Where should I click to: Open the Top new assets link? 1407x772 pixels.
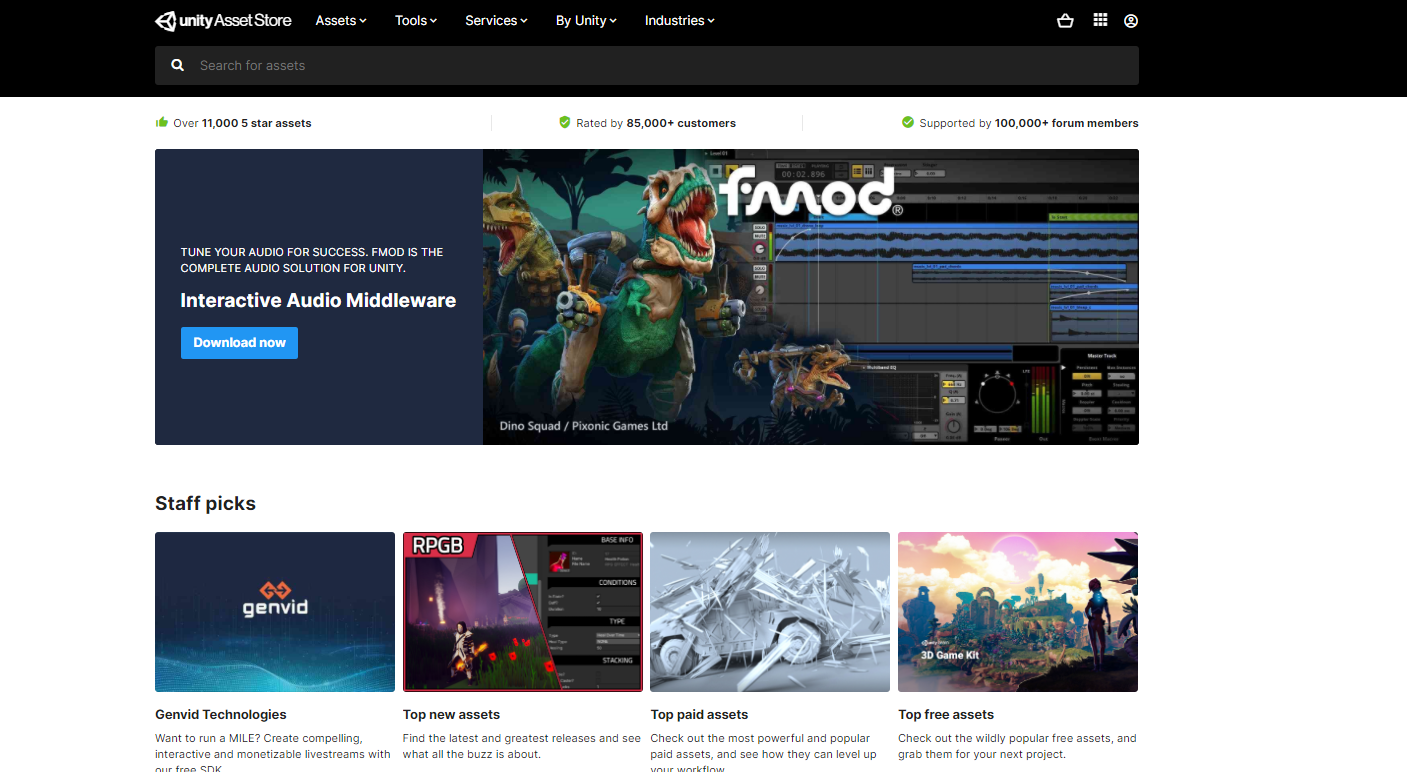pyautogui.click(x=451, y=715)
